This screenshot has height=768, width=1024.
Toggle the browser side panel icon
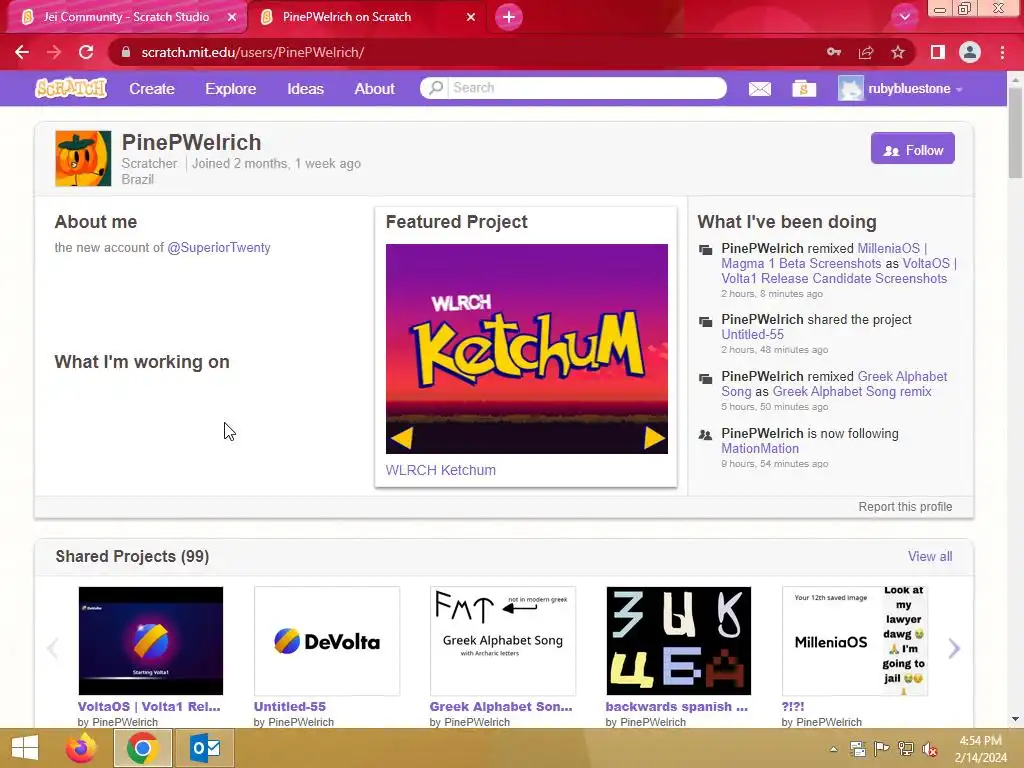pyautogui.click(x=938, y=52)
